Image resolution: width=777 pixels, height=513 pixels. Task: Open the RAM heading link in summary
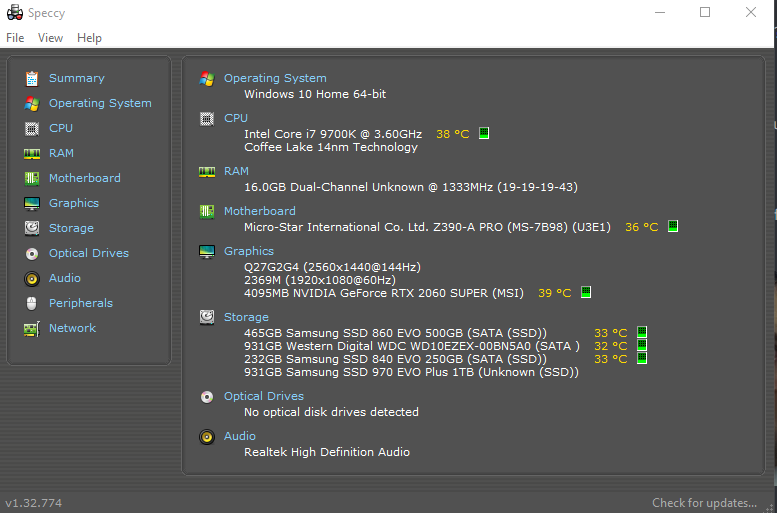236,171
